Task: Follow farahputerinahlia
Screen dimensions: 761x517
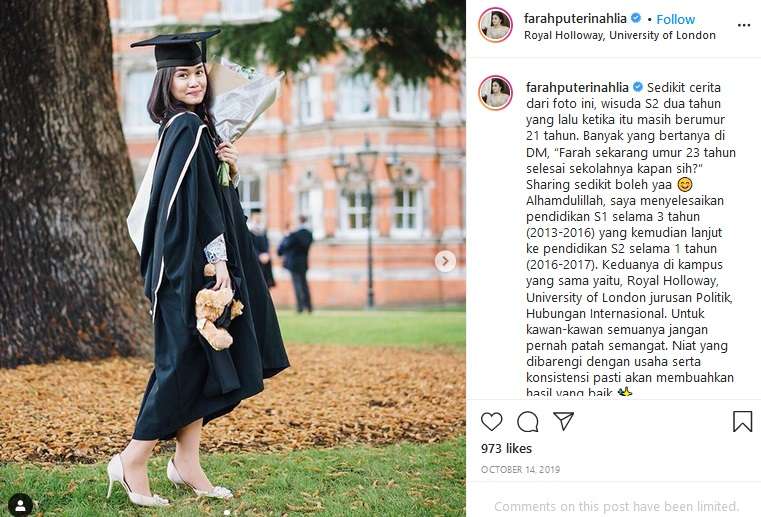Action: pos(676,19)
